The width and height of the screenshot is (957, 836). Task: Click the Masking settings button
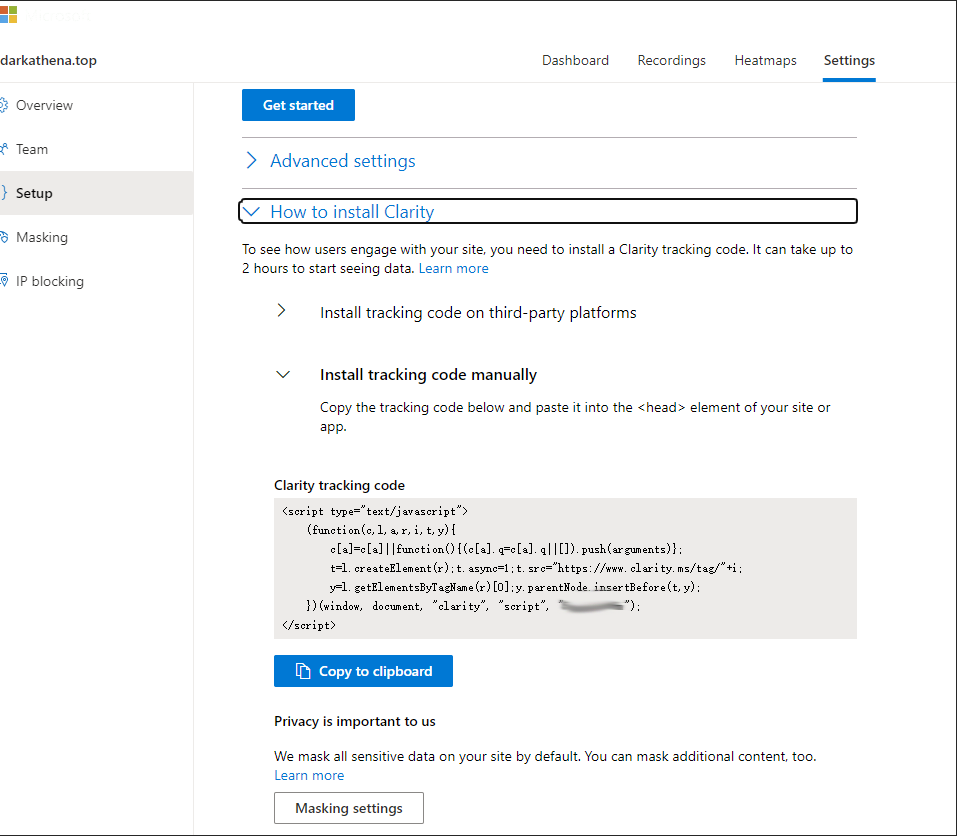[348, 808]
